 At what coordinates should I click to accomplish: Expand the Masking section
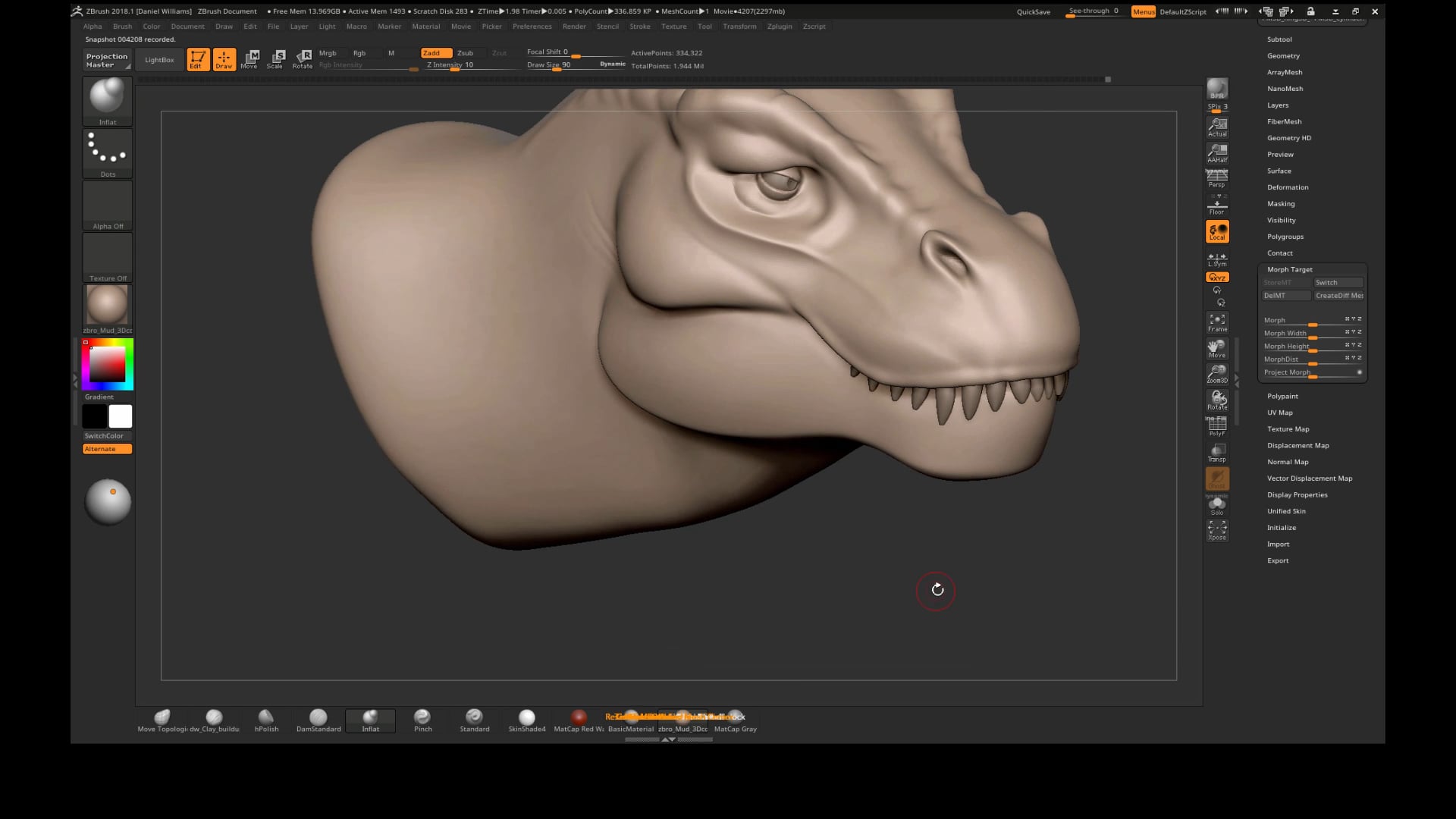[x=1281, y=204]
